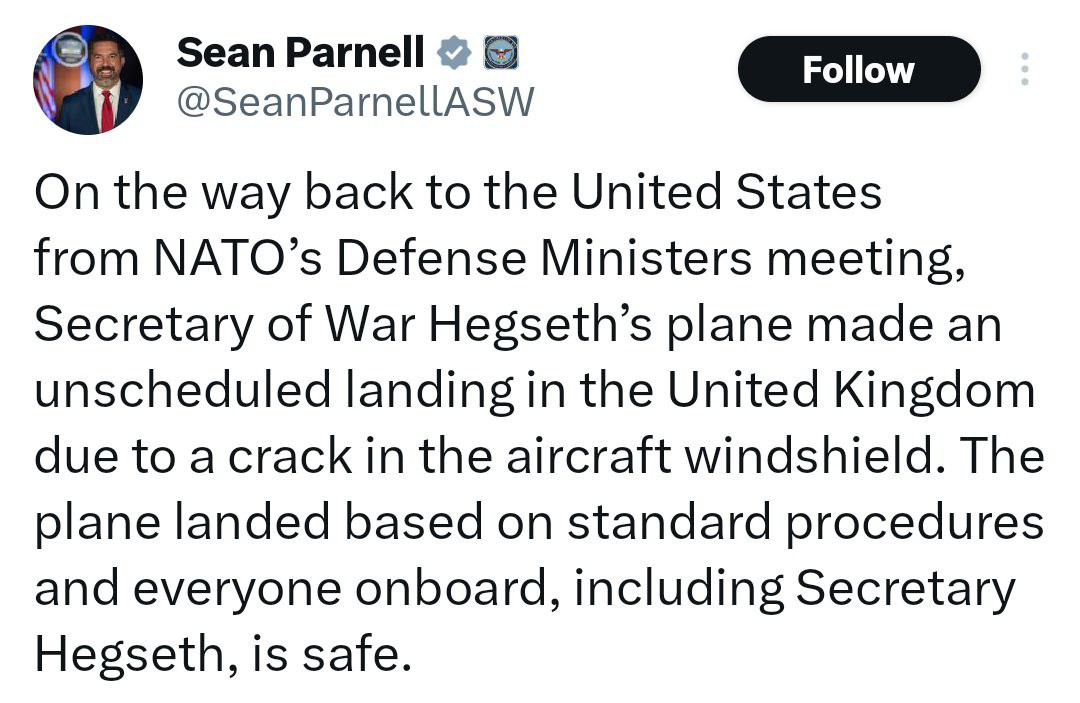The image size is (1080, 703).
Task: Click "United States" in the first line
Action: click(727, 192)
